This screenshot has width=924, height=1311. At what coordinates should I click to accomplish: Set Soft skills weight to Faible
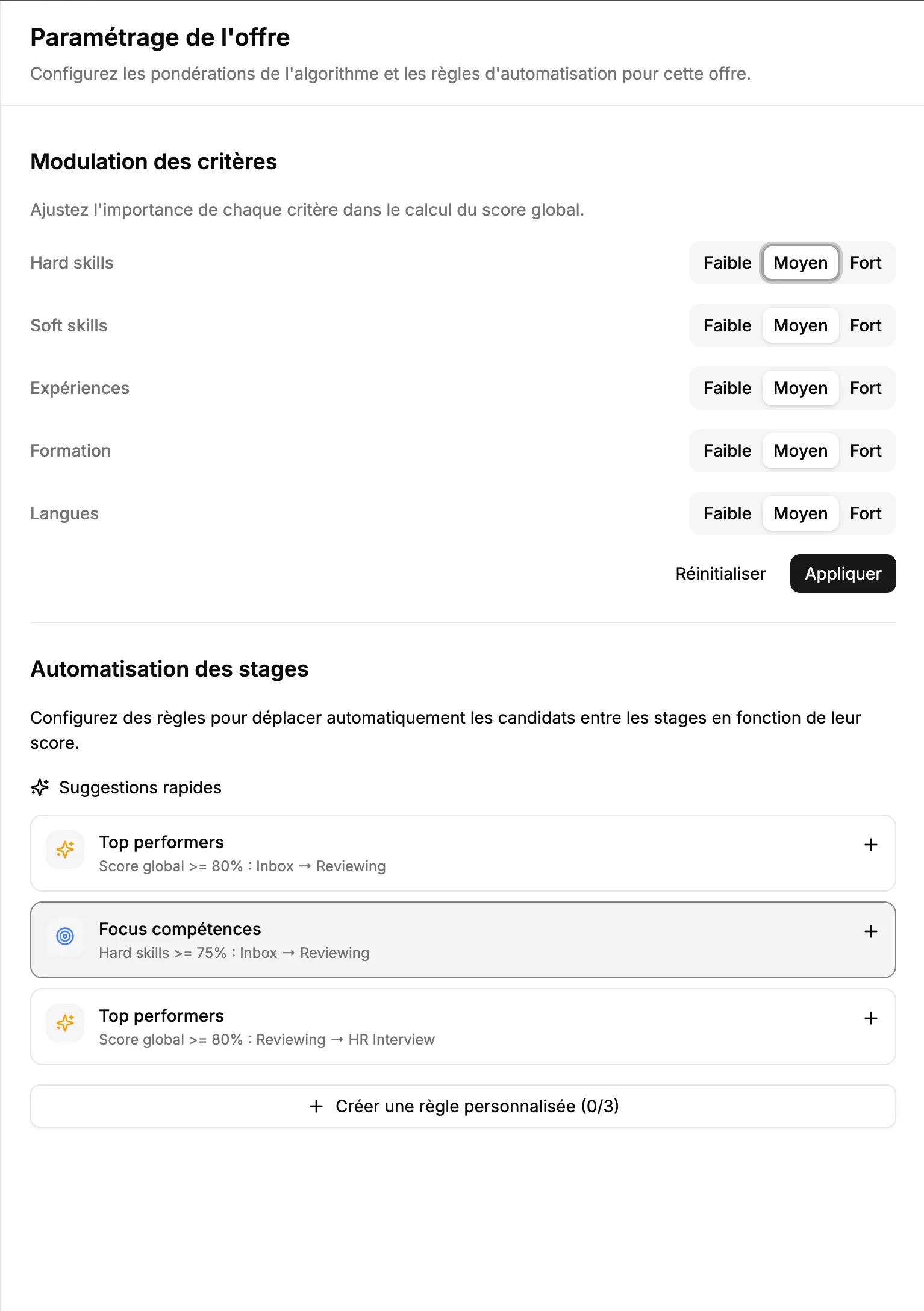pyautogui.click(x=726, y=325)
